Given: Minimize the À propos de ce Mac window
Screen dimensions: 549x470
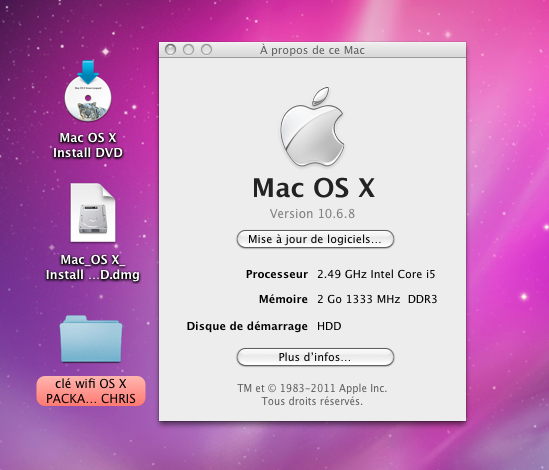Looking at the screenshot, I should [188, 50].
